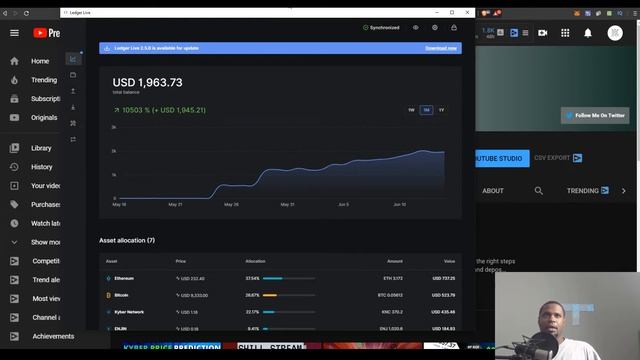Select the 1W chart range
This screenshot has width=640, height=360.
click(x=411, y=110)
